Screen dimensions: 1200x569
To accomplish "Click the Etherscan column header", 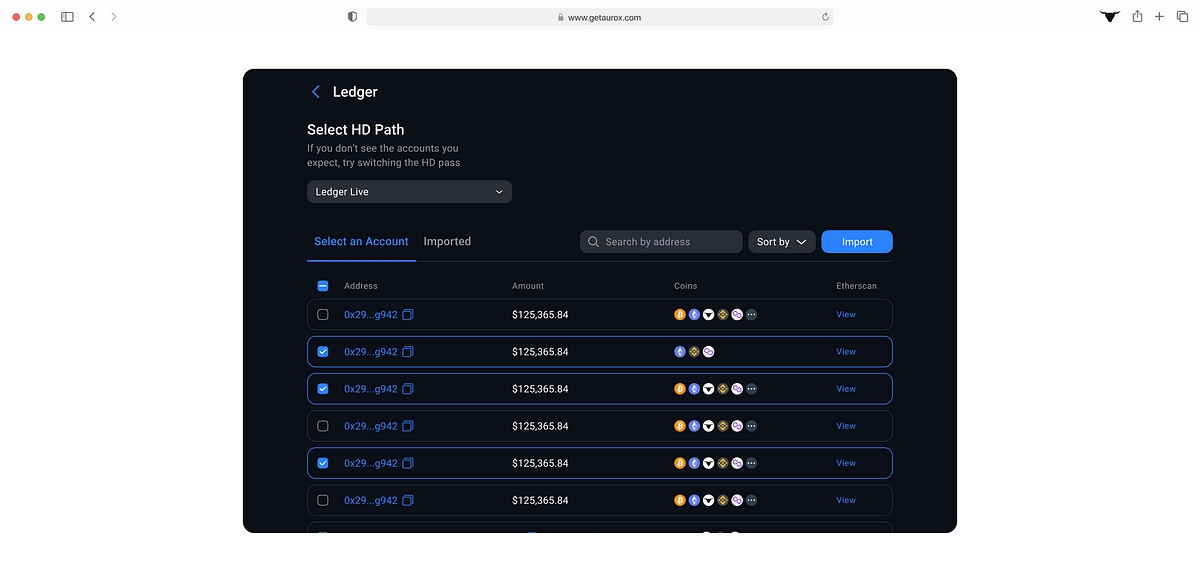I will [x=857, y=286].
